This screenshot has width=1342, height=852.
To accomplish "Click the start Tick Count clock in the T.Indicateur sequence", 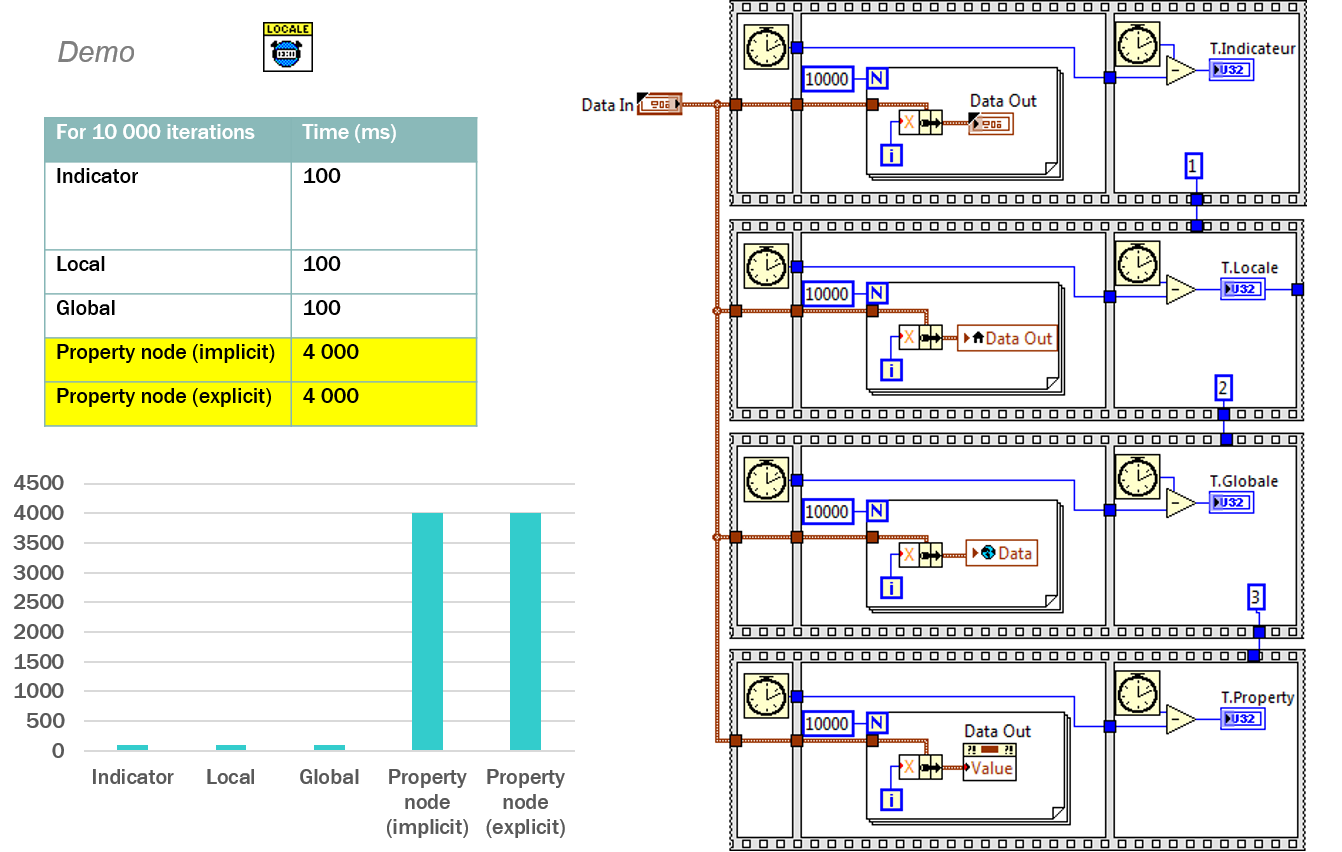I will pos(767,47).
